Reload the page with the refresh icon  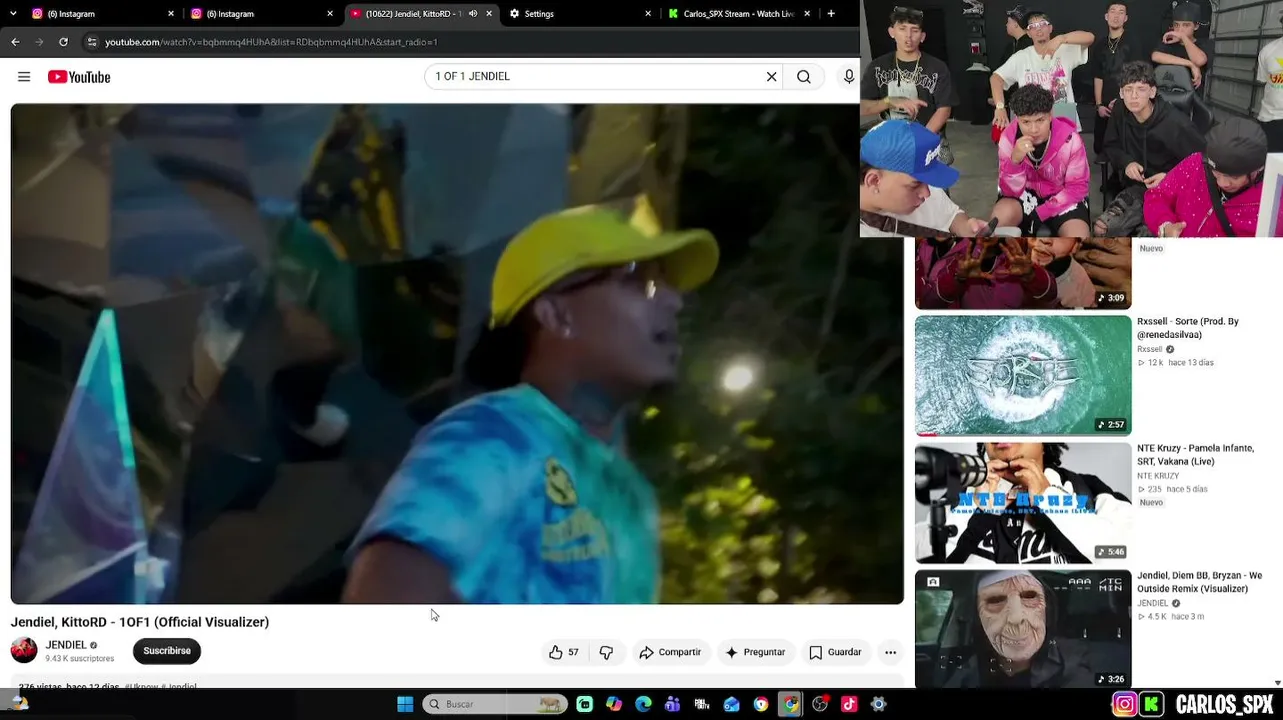[x=63, y=42]
